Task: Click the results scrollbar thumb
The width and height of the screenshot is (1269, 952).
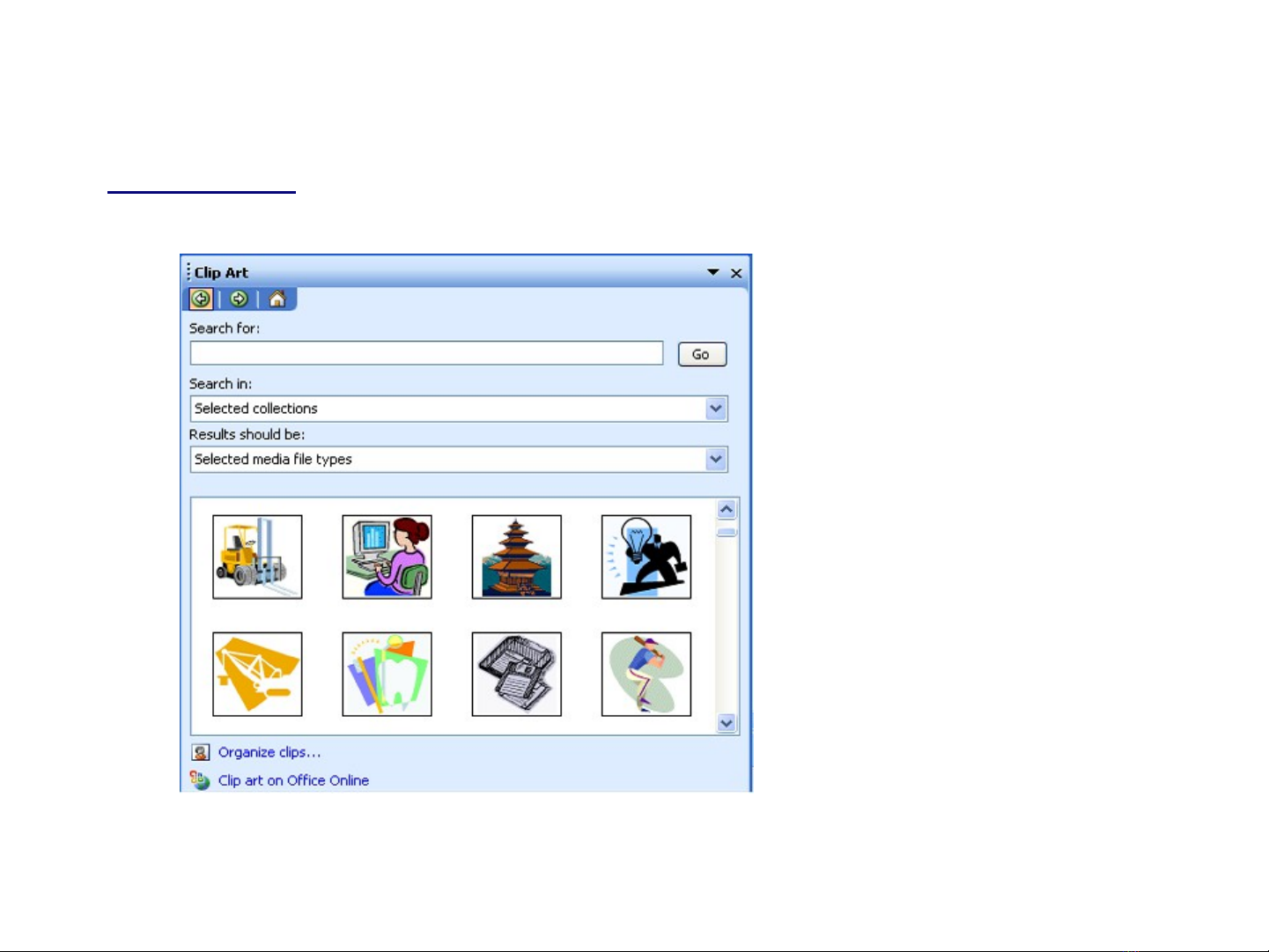Action: point(727,531)
